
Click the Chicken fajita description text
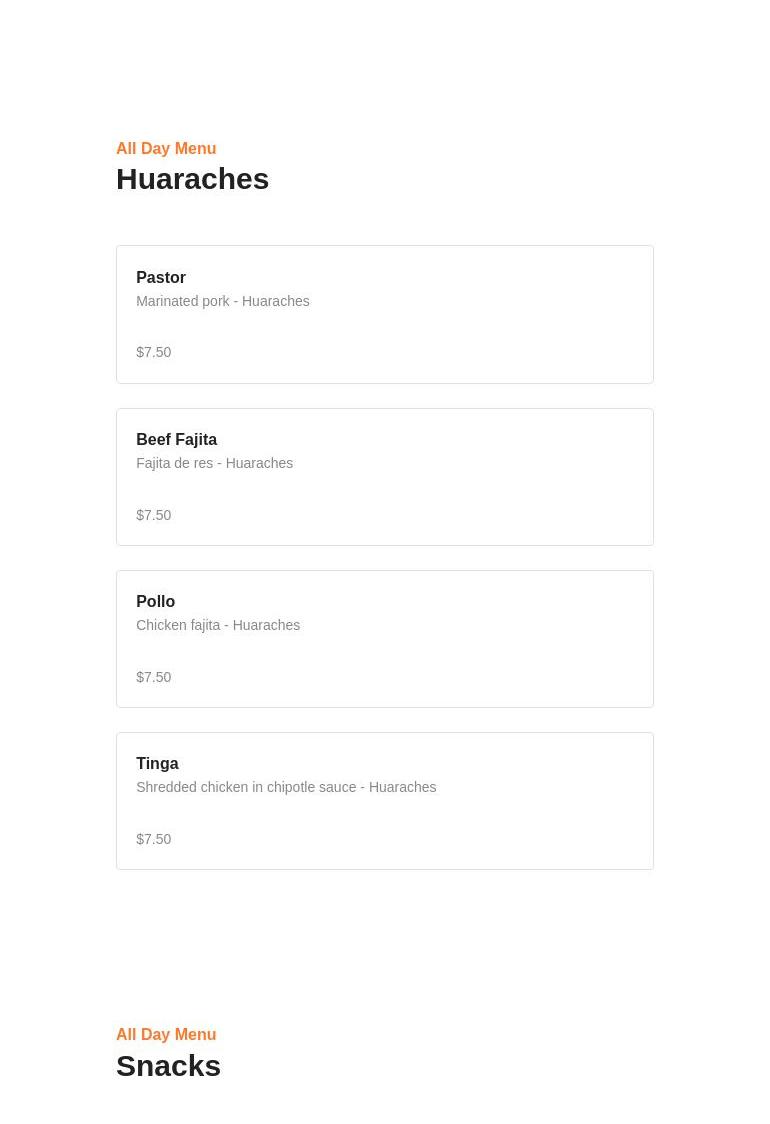218,625
